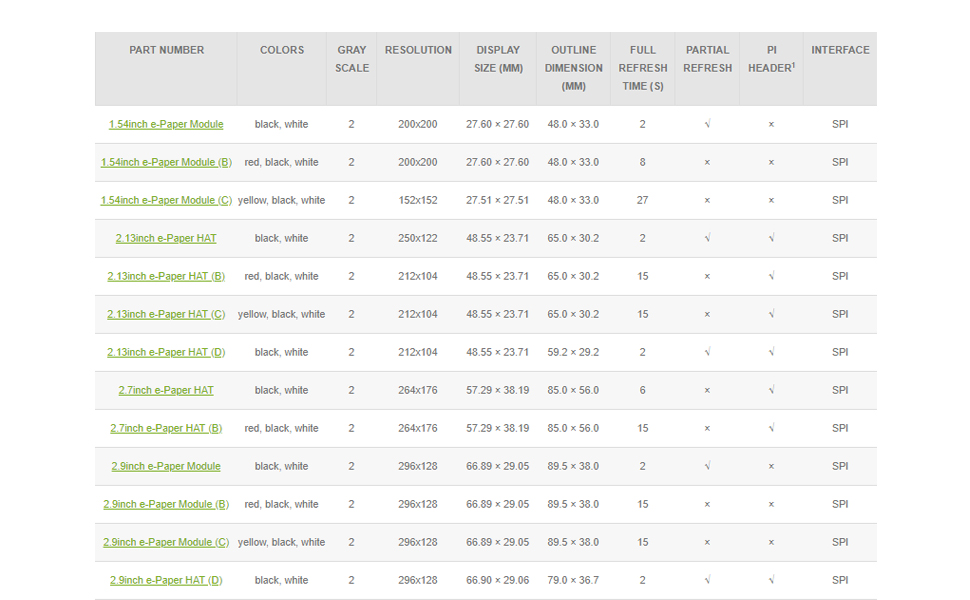
Task: Open the 1.54inch e-Paper Module (B) link
Action: pos(166,162)
